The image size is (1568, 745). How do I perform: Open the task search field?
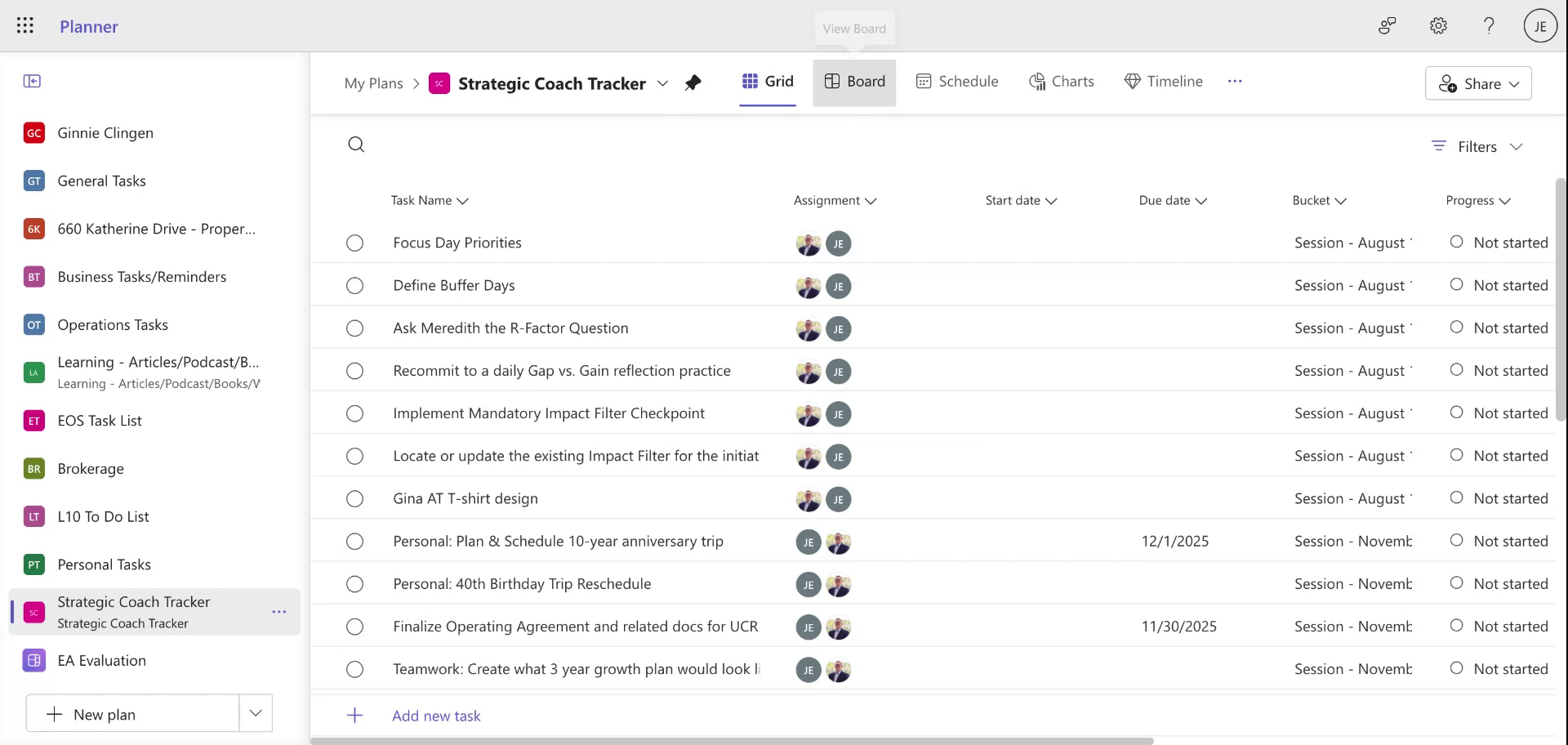[357, 144]
